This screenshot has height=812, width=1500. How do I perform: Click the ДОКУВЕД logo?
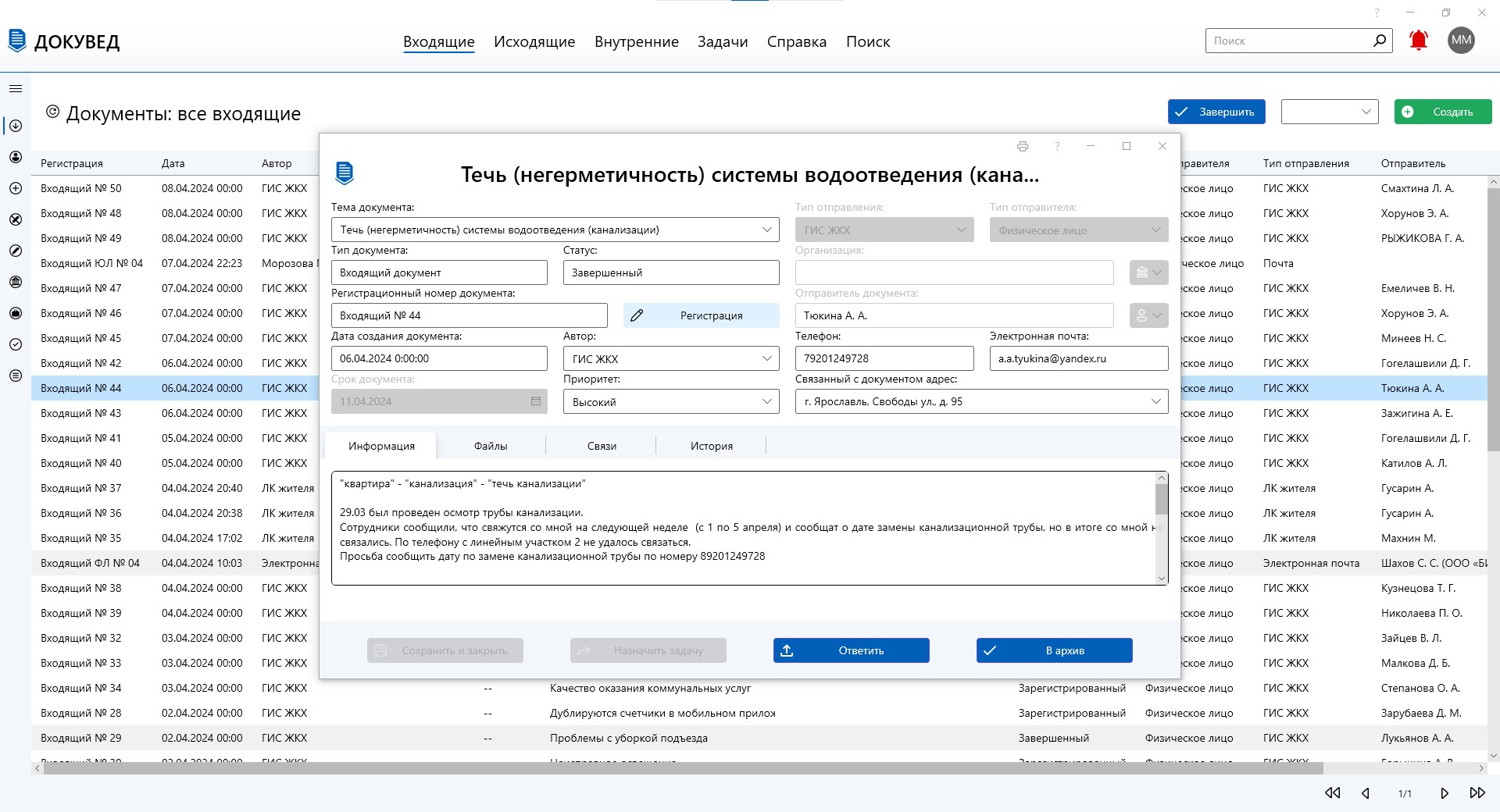(x=64, y=41)
